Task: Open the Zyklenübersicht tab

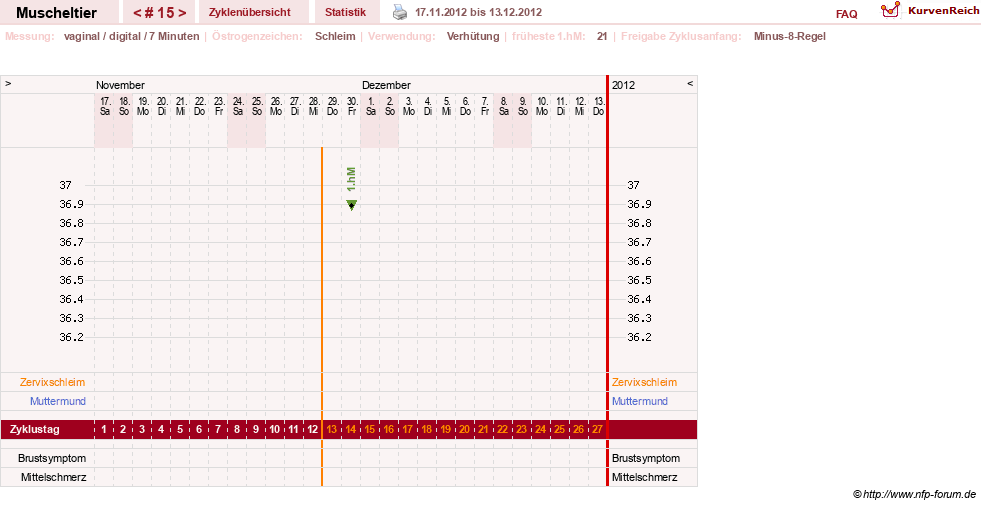Action: click(x=250, y=12)
